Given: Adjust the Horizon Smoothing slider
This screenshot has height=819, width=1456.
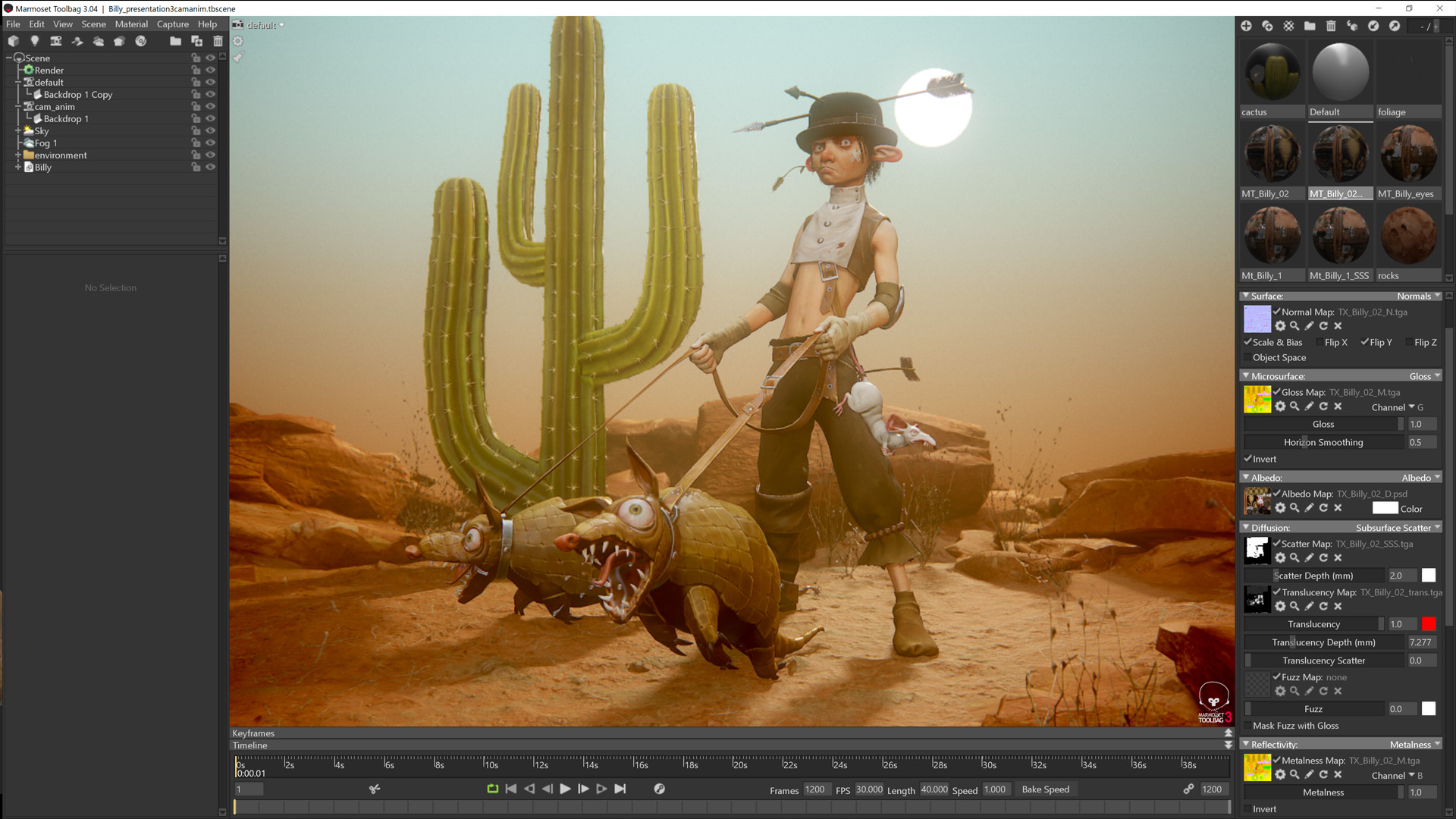Looking at the screenshot, I should pos(1323,443).
